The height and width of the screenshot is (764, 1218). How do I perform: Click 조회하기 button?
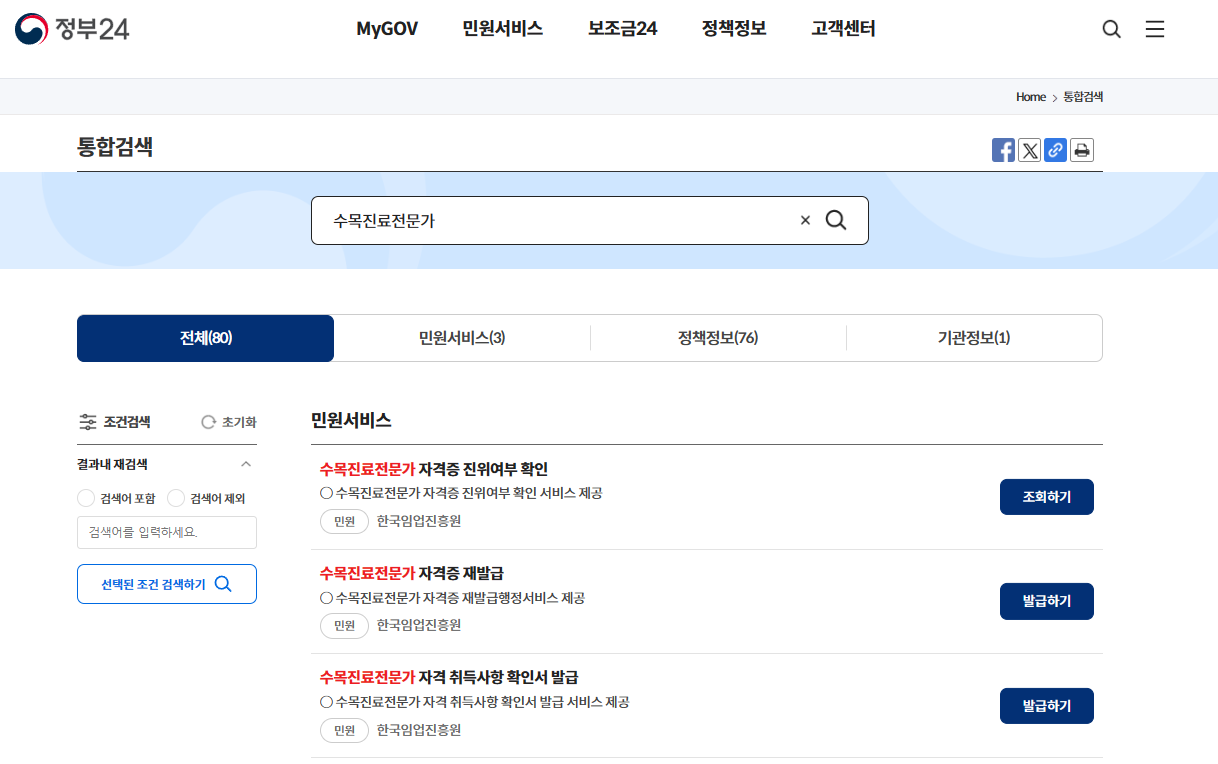pos(1047,497)
